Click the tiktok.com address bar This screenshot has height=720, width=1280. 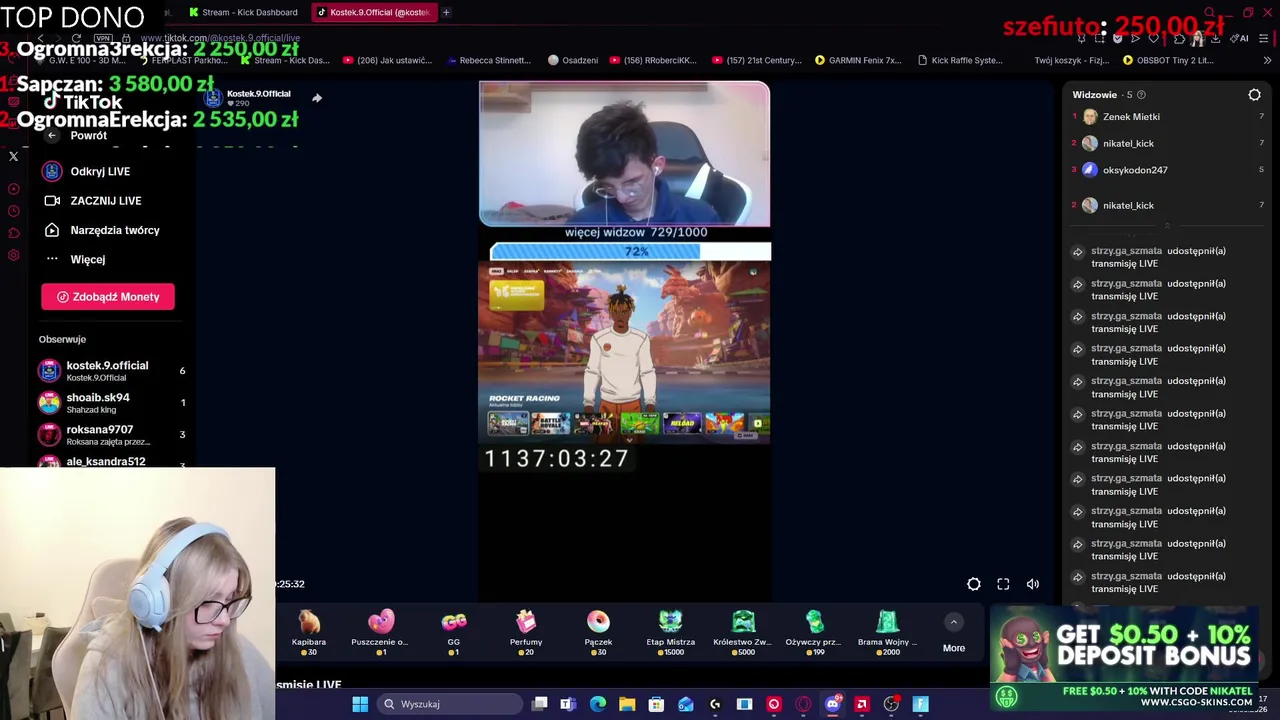(x=220, y=38)
